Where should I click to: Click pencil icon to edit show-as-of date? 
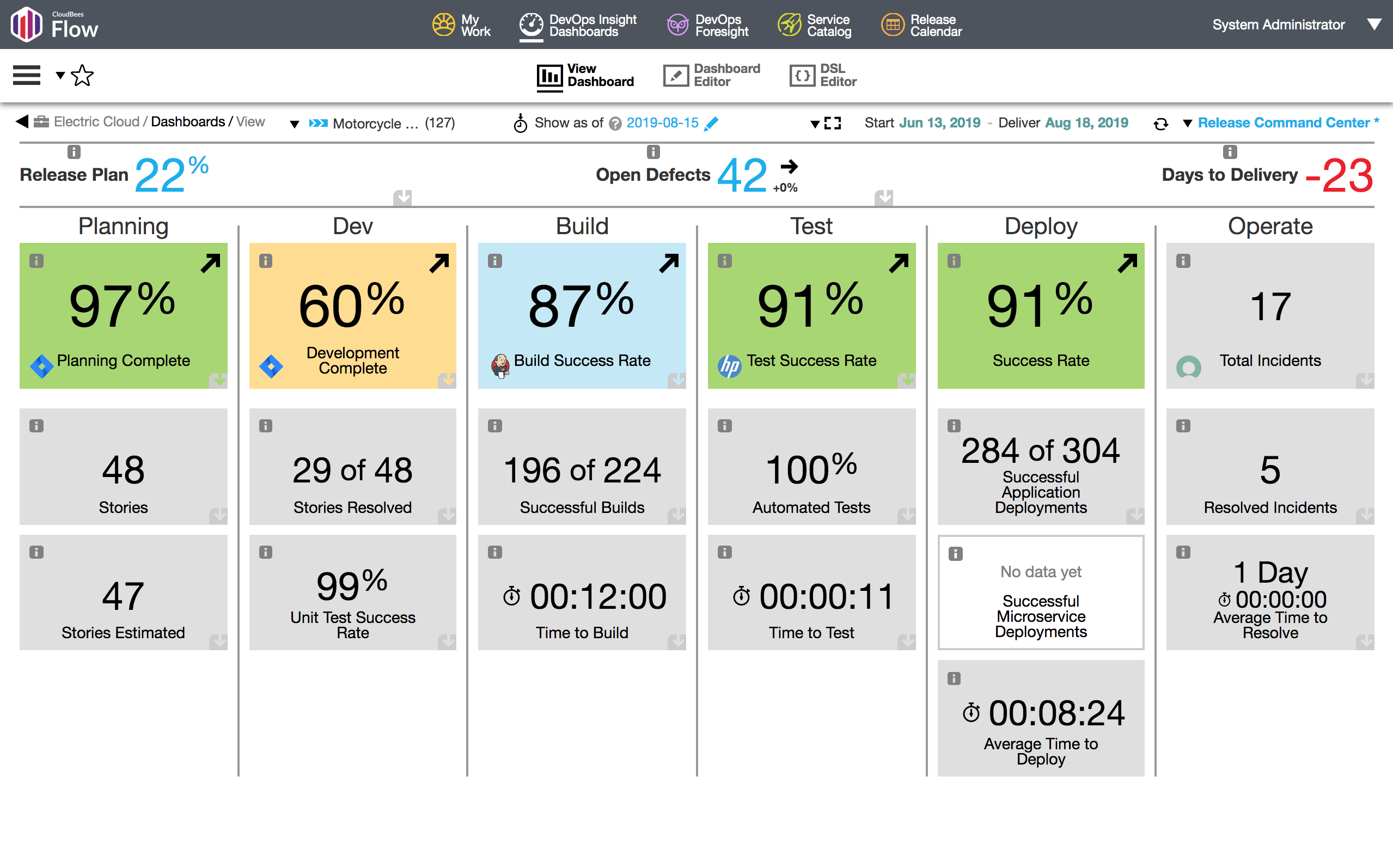(x=711, y=124)
